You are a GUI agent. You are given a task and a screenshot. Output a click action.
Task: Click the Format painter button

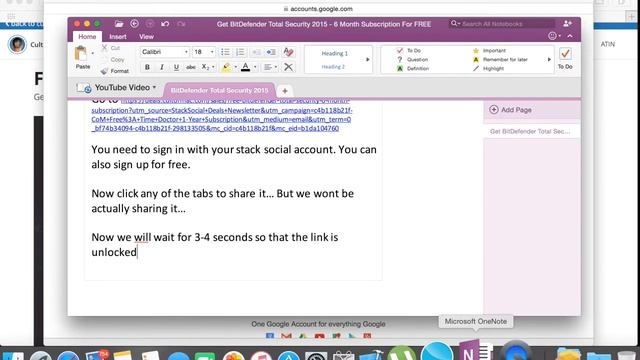115,71
